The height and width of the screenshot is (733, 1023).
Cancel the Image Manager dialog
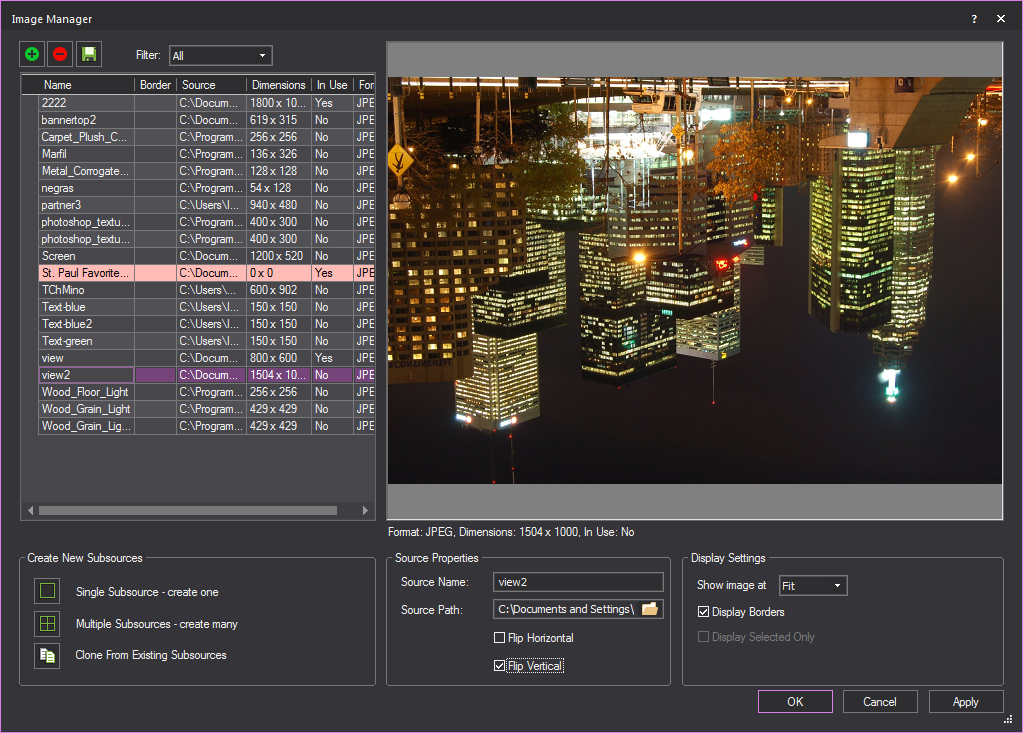pyautogui.click(x=879, y=701)
